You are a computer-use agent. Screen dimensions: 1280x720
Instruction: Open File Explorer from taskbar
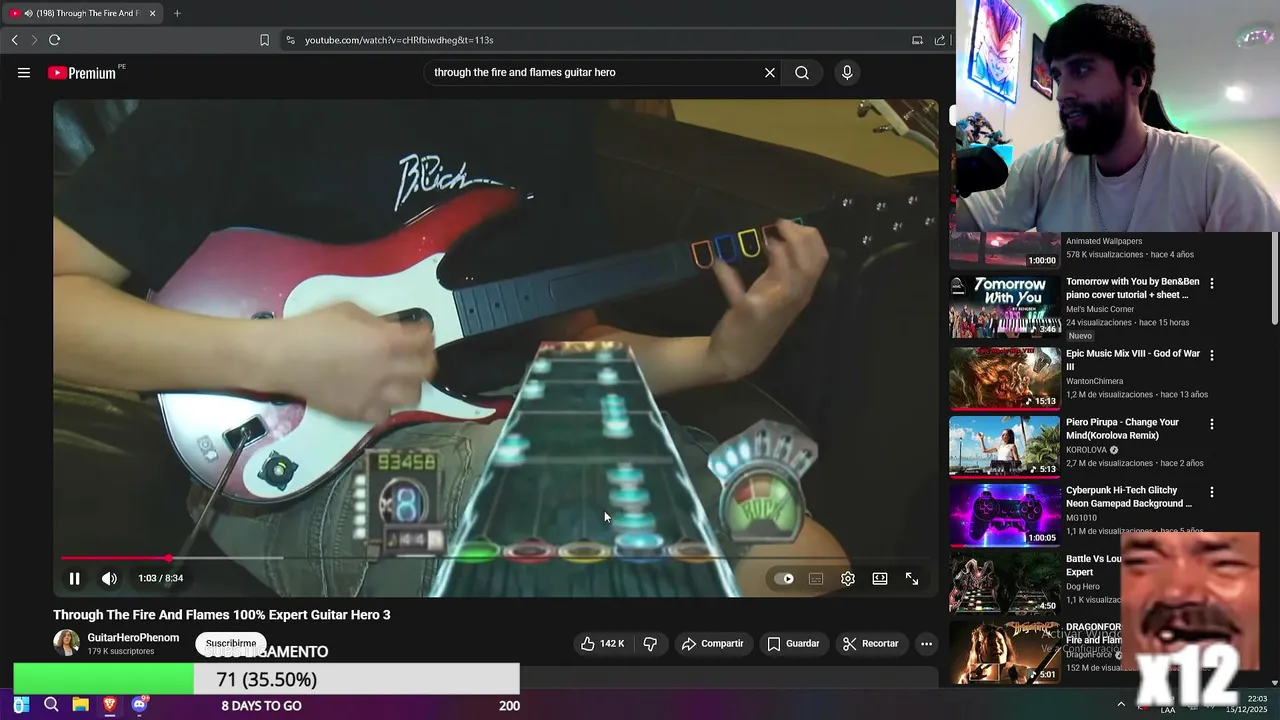[80, 705]
